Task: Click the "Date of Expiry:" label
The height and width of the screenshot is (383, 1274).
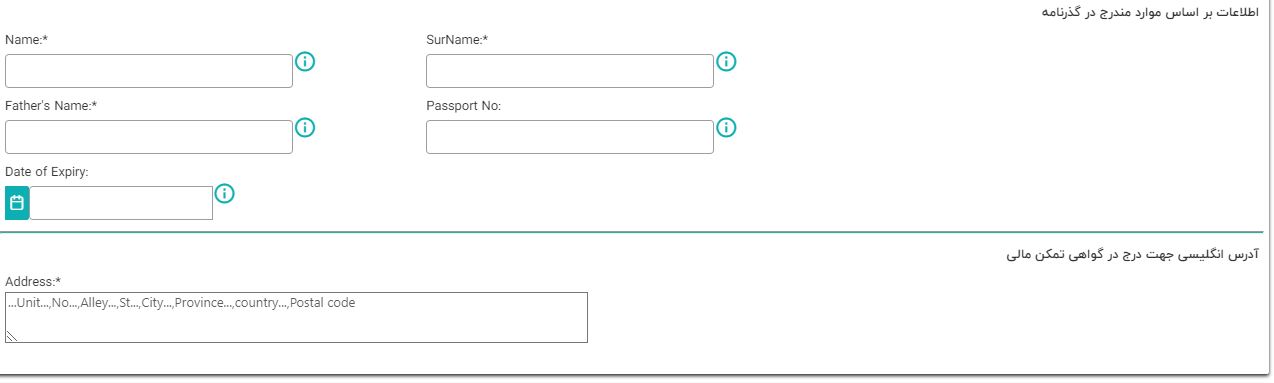Action: [47, 172]
